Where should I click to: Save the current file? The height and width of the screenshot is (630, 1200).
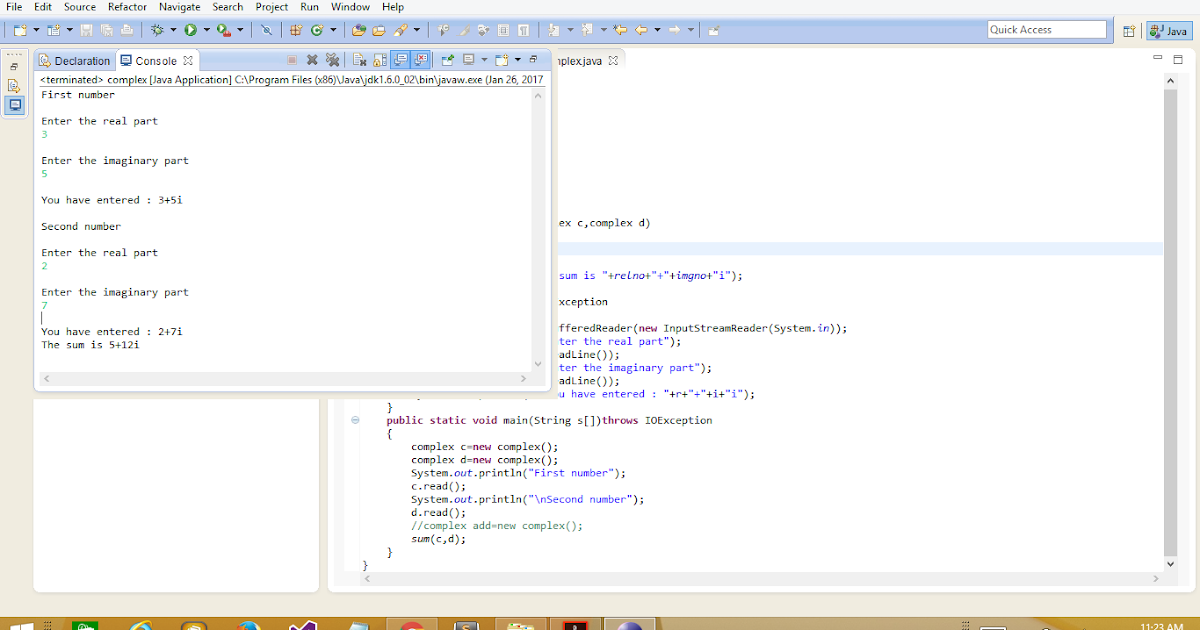(87, 30)
